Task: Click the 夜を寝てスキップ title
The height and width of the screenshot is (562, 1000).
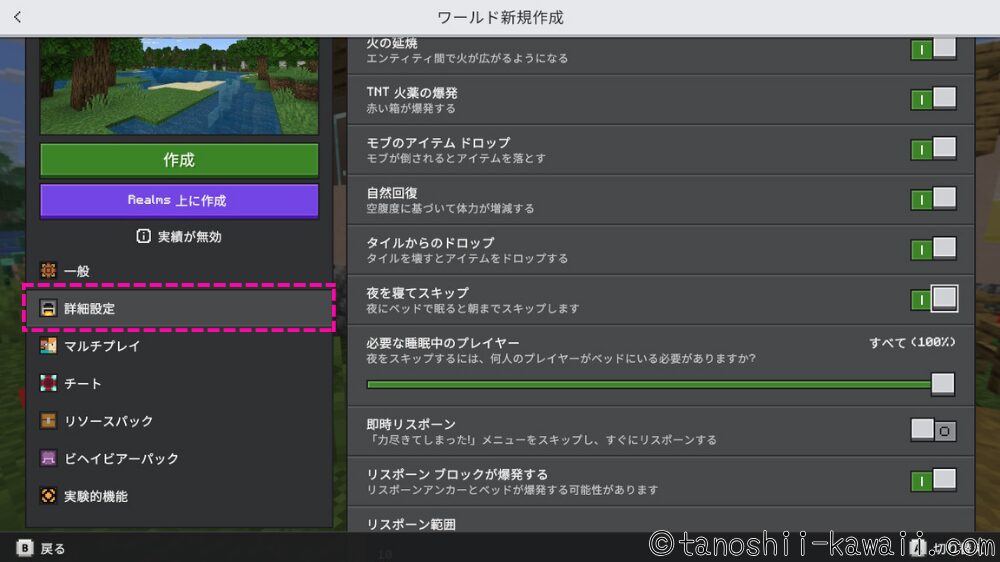Action: pyautogui.click(x=417, y=293)
